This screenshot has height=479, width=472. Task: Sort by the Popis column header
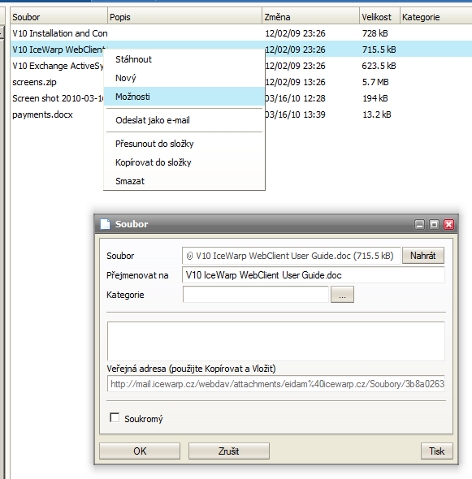[185, 17]
